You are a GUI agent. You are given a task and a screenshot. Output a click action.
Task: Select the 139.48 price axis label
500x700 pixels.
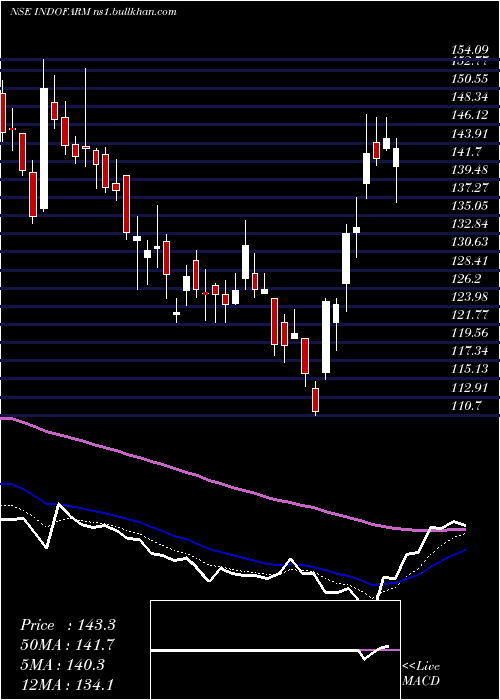tap(470, 170)
